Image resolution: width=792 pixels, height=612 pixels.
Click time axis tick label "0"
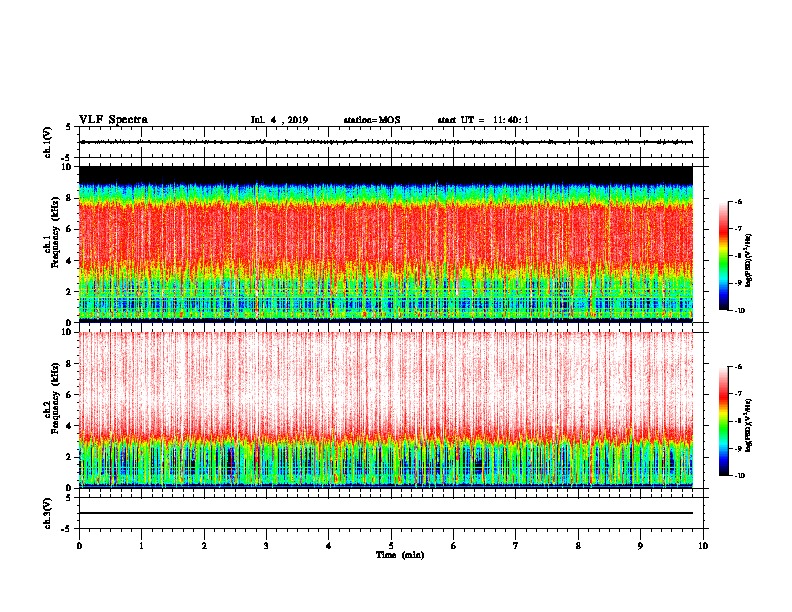pyautogui.click(x=79, y=546)
